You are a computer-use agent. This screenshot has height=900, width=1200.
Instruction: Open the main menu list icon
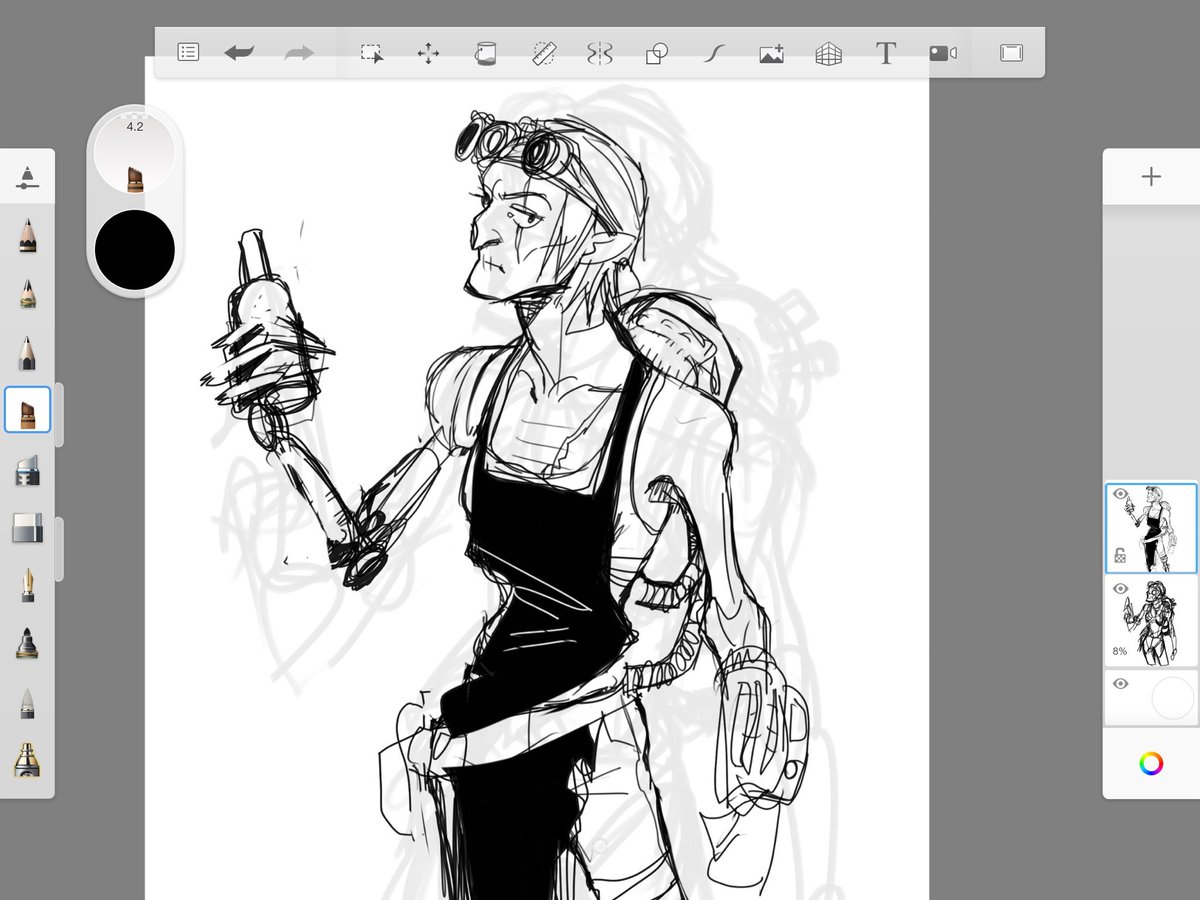[x=188, y=52]
